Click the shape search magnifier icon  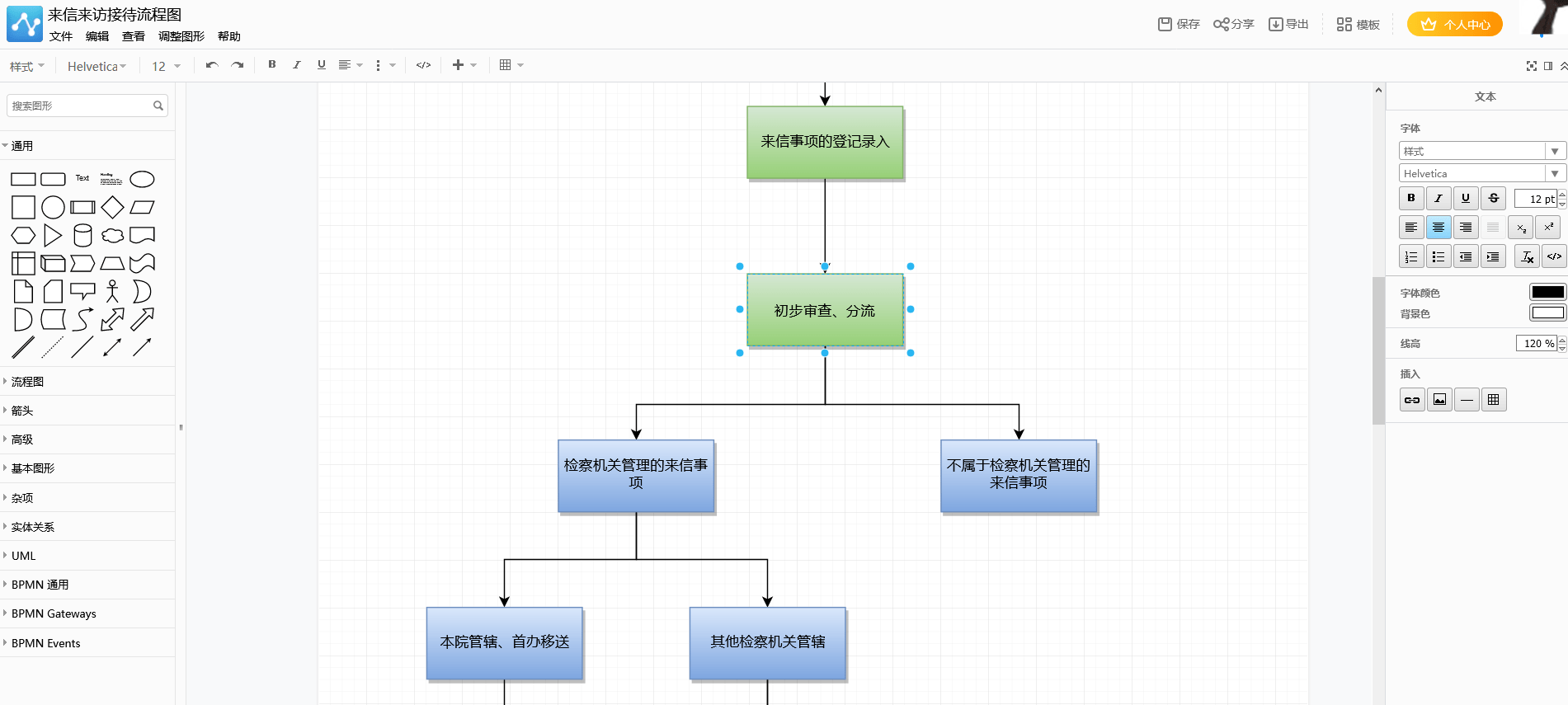pos(158,106)
